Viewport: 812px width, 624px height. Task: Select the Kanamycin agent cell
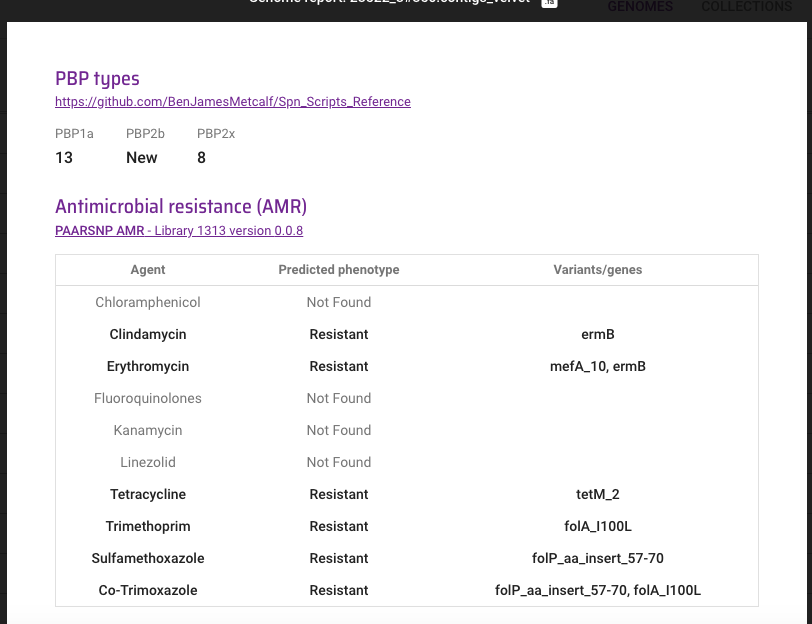(148, 430)
